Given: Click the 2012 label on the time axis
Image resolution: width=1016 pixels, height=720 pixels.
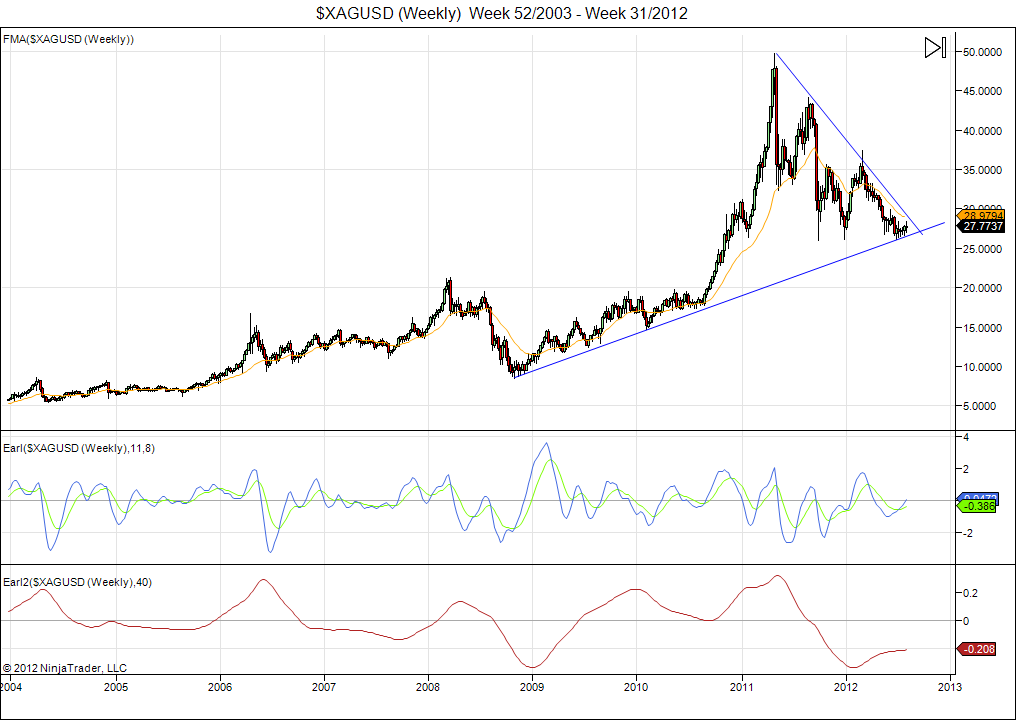Looking at the screenshot, I should pos(846,687).
